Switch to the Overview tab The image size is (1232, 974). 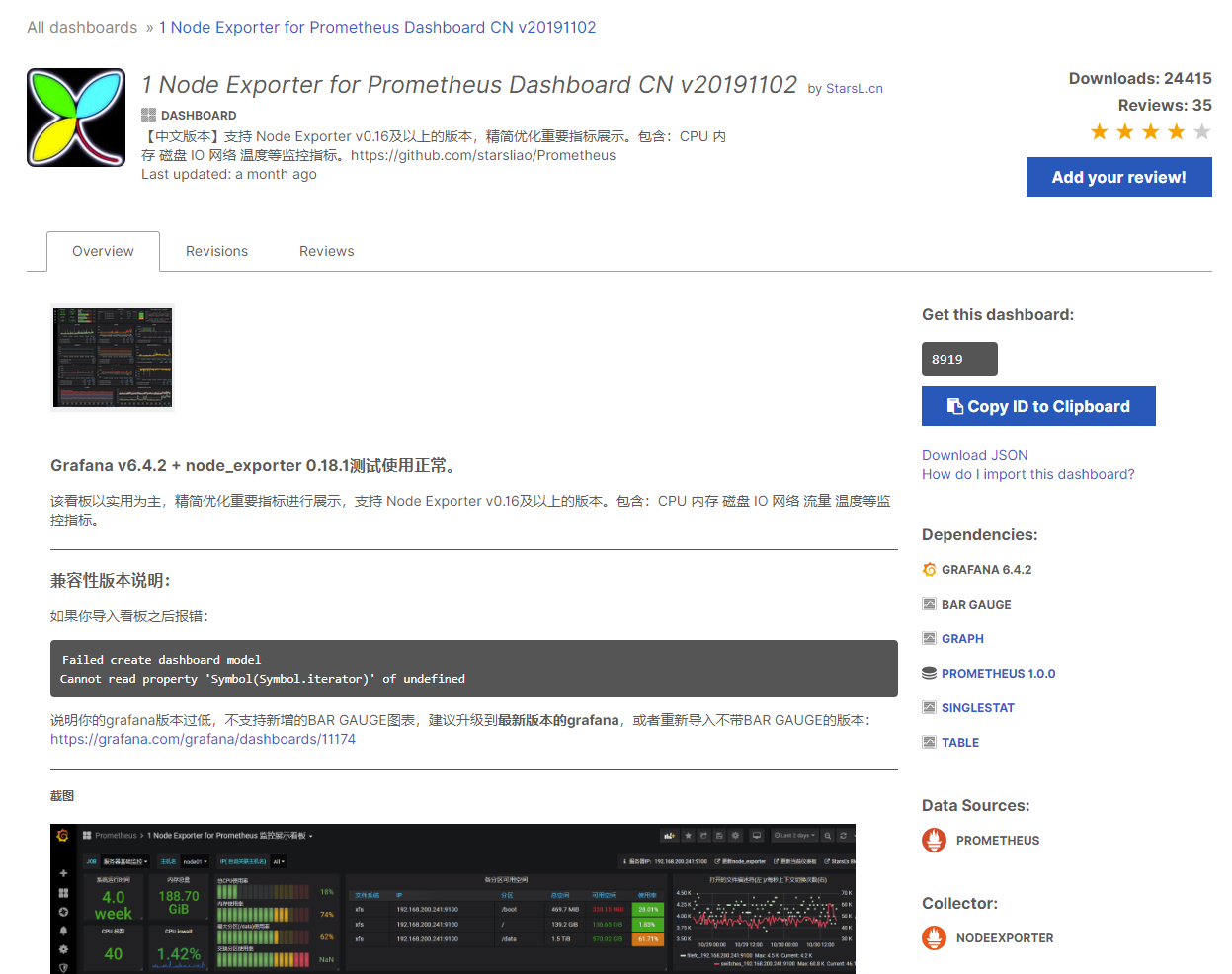pos(103,251)
